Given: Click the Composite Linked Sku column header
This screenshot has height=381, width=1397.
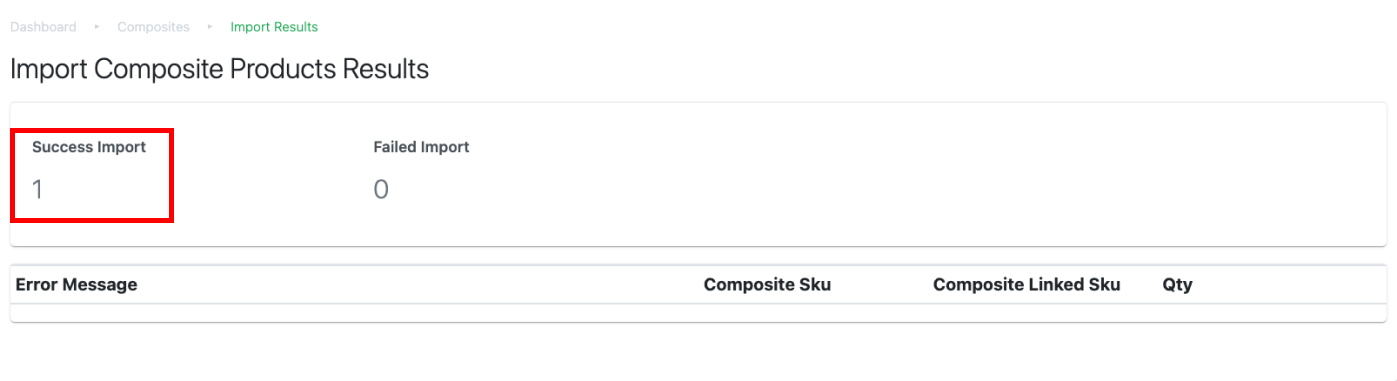Looking at the screenshot, I should pos(1027,285).
